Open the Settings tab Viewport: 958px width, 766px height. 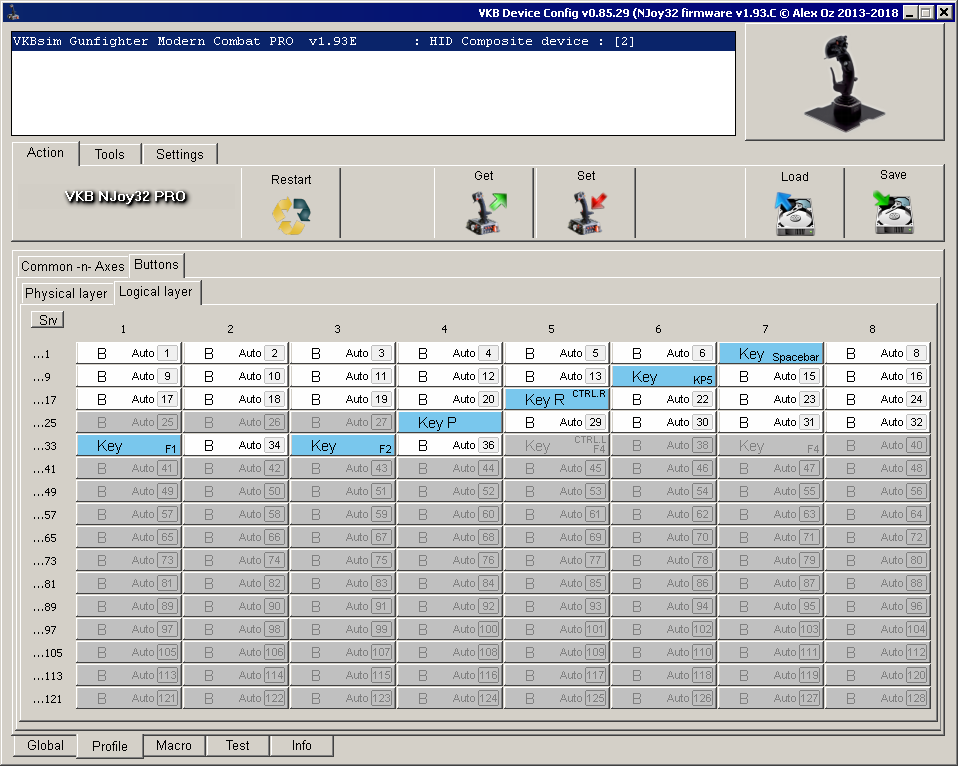click(179, 154)
